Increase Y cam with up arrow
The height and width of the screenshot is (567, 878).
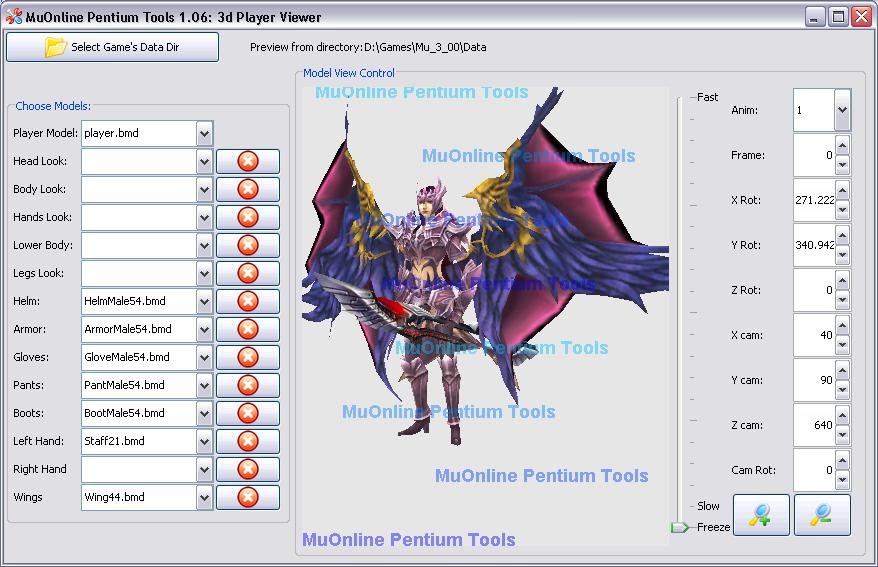click(x=842, y=370)
